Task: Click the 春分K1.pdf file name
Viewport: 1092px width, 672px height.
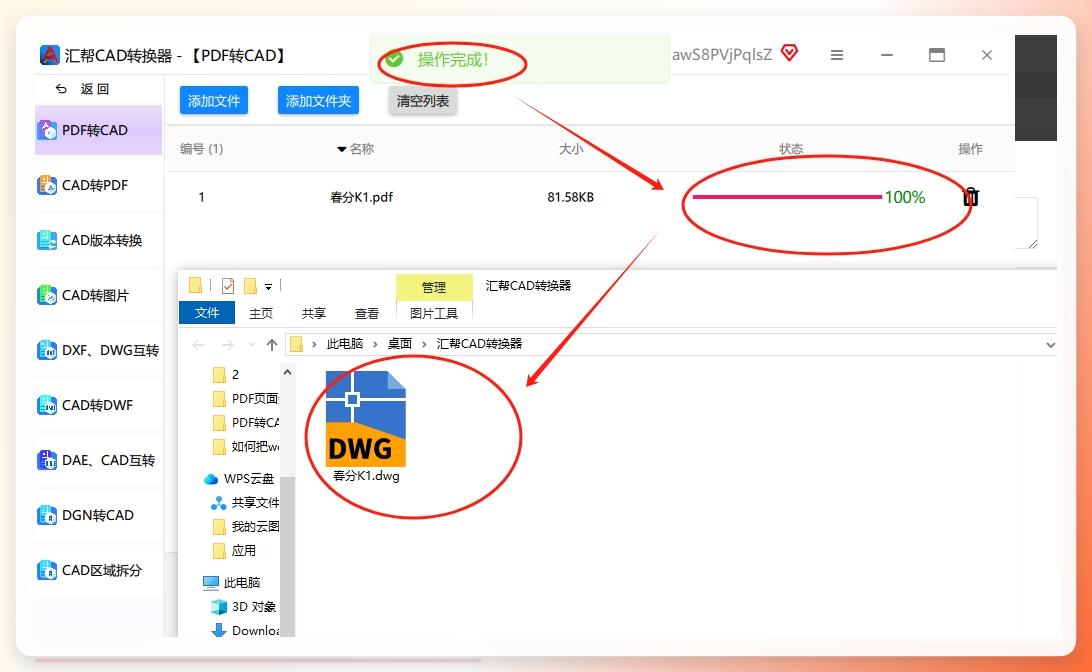Action: coord(361,197)
